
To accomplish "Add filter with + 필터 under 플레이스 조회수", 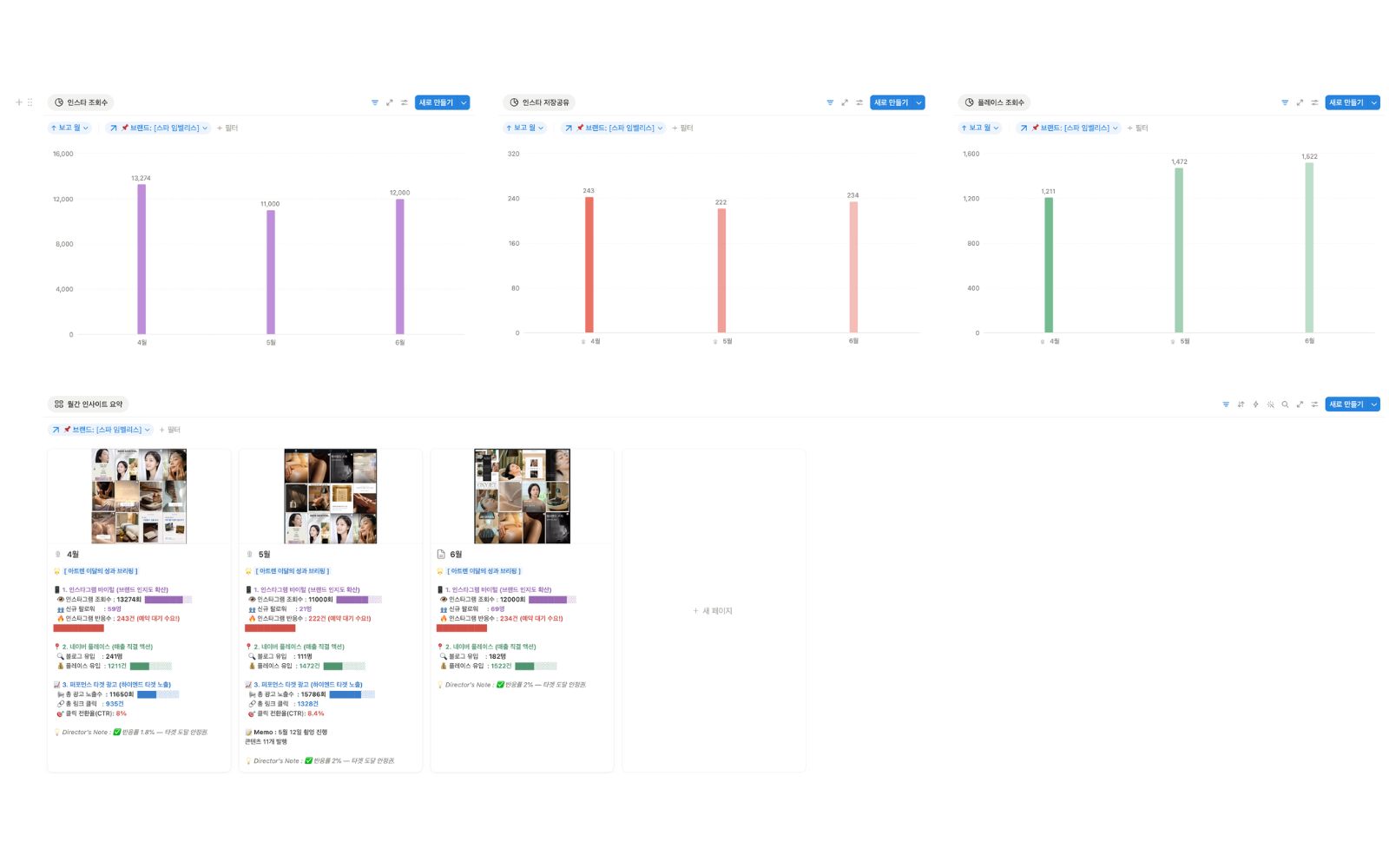I will 1137,128.
